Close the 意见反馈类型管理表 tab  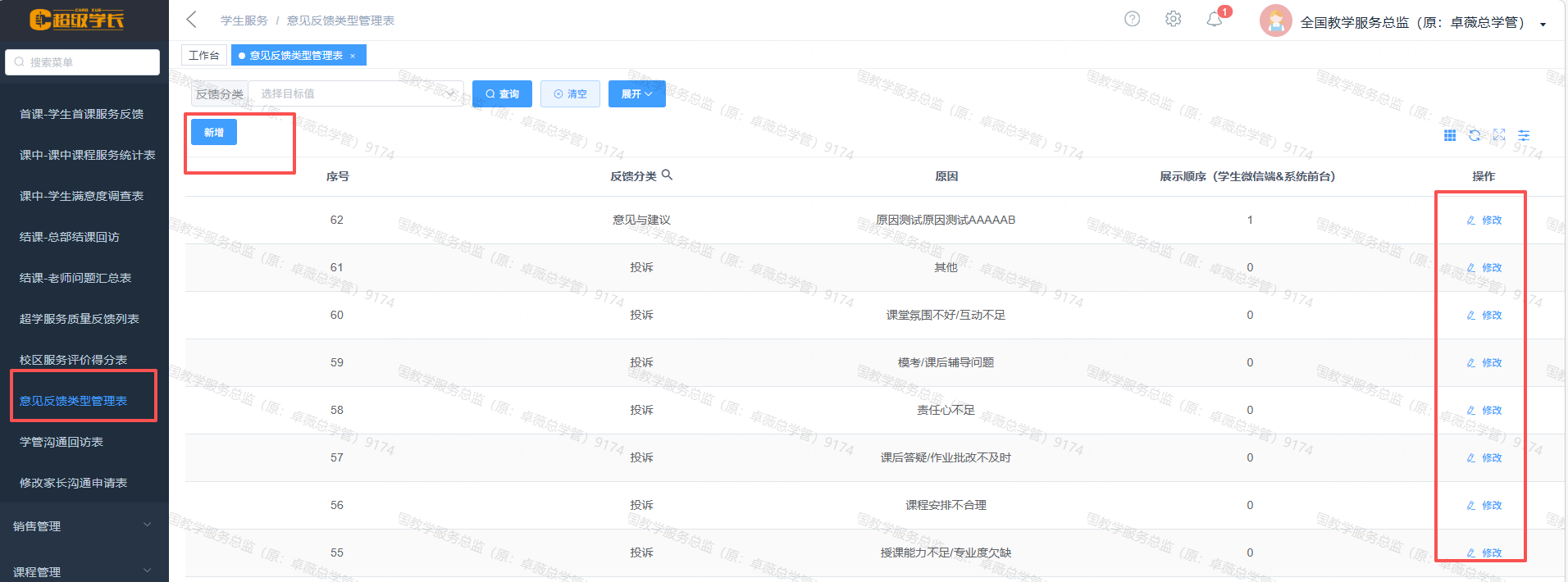click(x=353, y=56)
